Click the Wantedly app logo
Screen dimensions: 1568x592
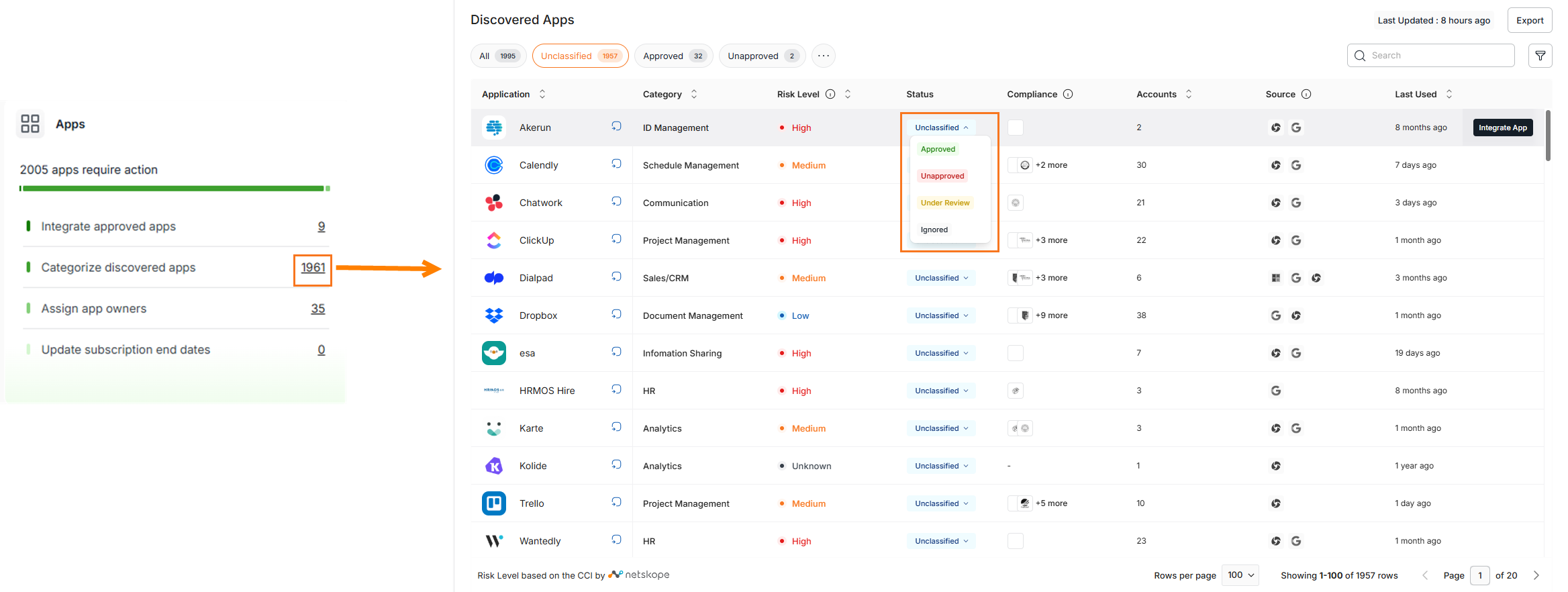coord(494,540)
